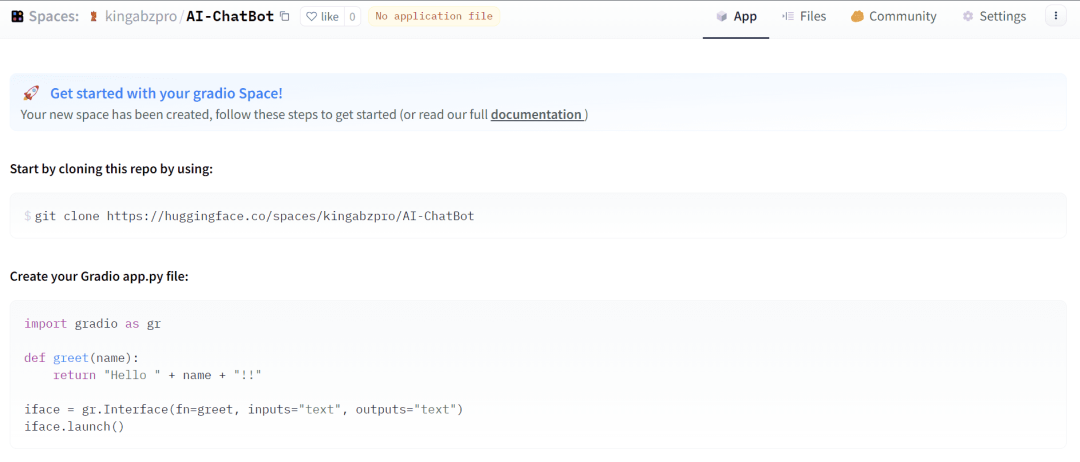Click 'Create your Gradio app.py file:' heading
Viewport: 1080px width, 462px height.
click(99, 277)
